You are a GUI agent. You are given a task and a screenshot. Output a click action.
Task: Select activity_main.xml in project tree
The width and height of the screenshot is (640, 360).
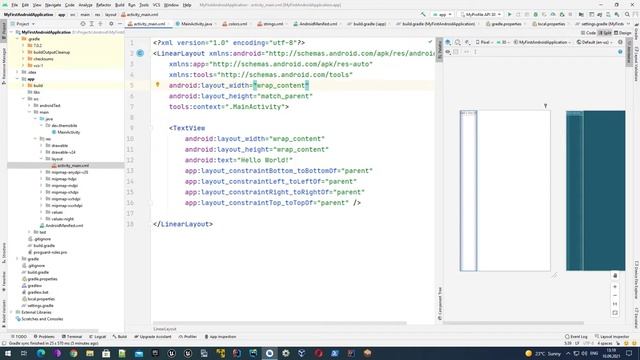click(70, 165)
